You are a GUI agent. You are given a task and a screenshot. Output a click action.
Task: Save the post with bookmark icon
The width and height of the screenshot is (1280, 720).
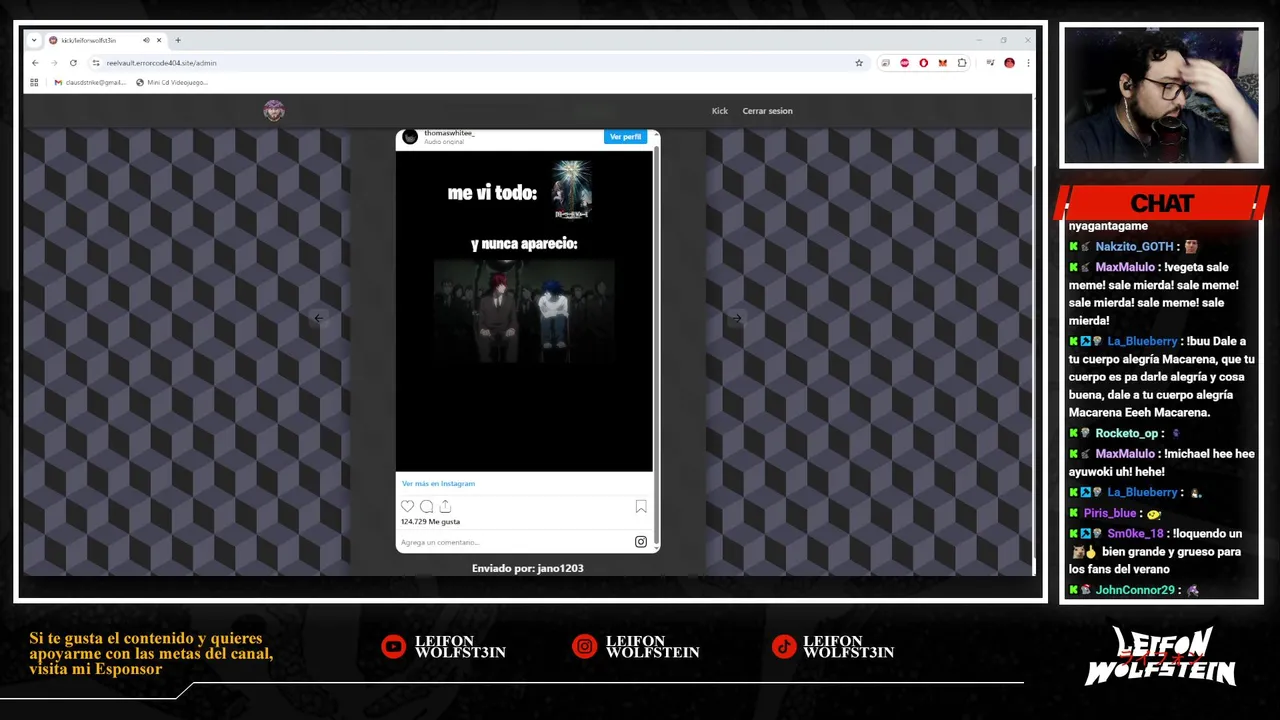pos(641,507)
